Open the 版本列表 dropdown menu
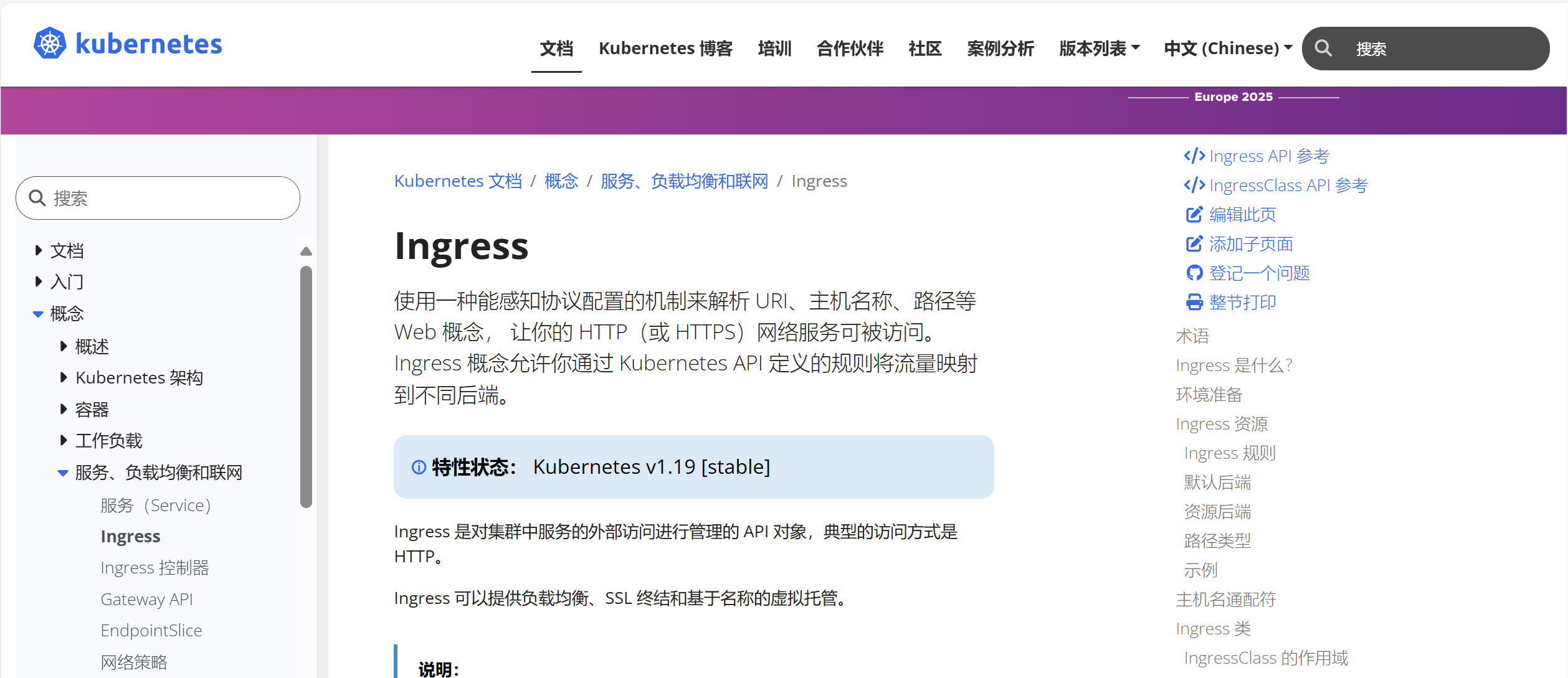The width and height of the screenshot is (1568, 678). click(1100, 48)
